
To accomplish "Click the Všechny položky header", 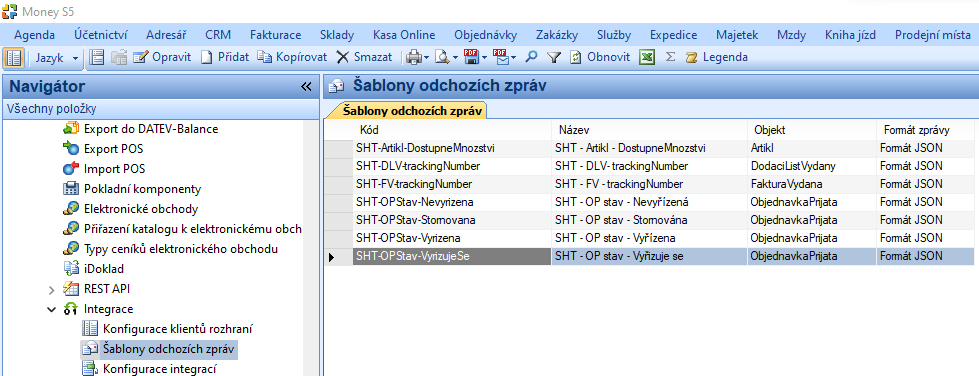I will pos(161,109).
